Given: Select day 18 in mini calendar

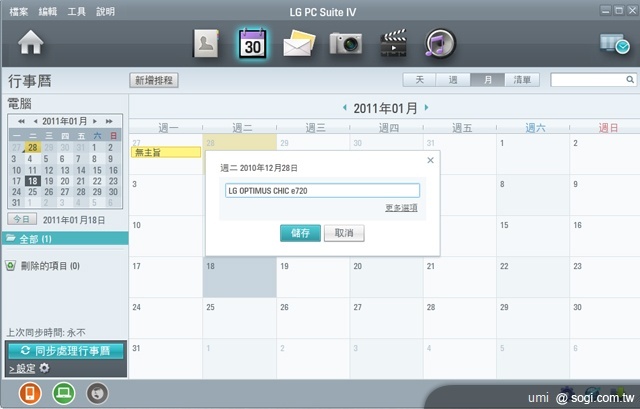Looking at the screenshot, I should pyautogui.click(x=33, y=181).
